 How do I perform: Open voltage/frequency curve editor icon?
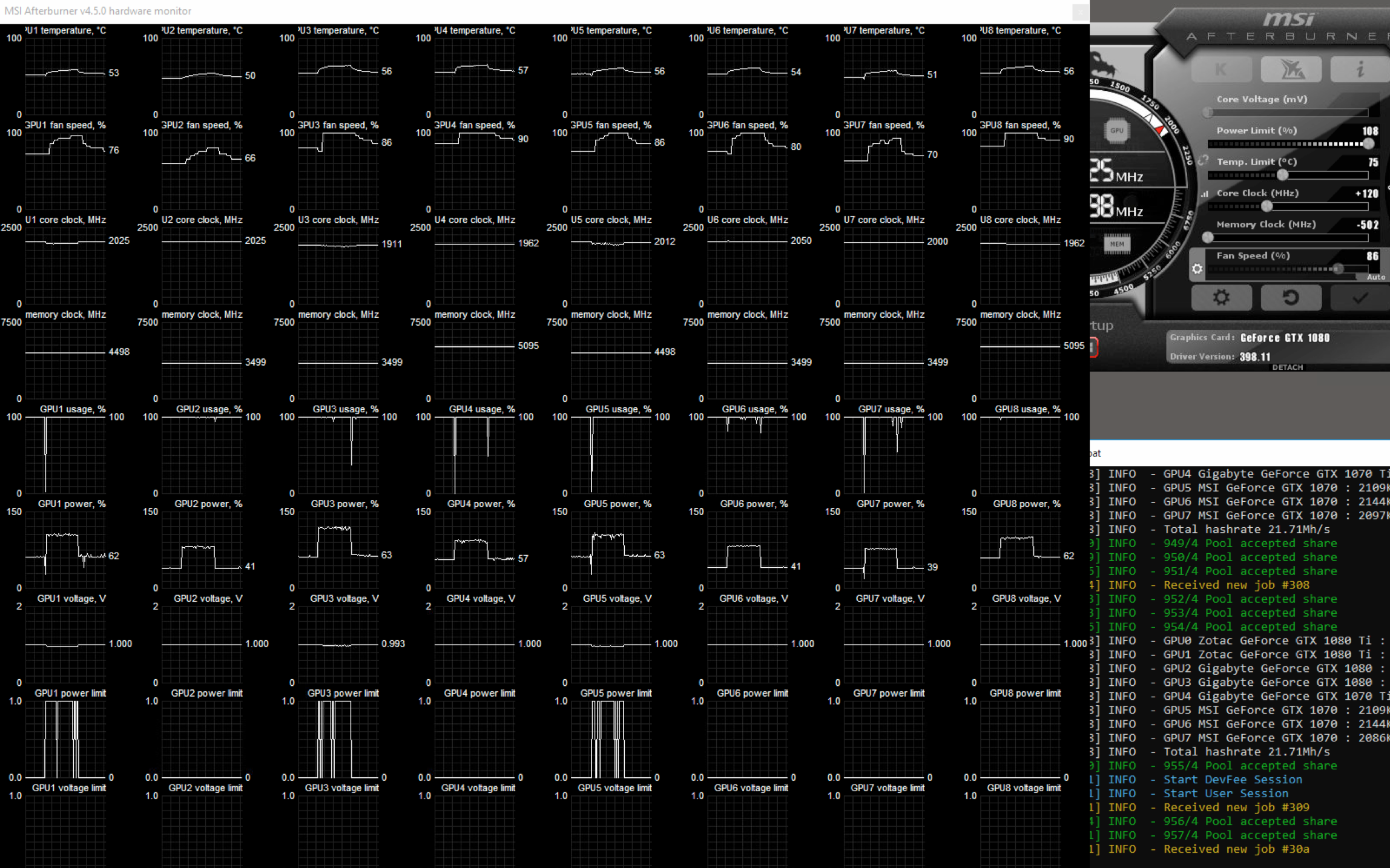[x=1205, y=194]
